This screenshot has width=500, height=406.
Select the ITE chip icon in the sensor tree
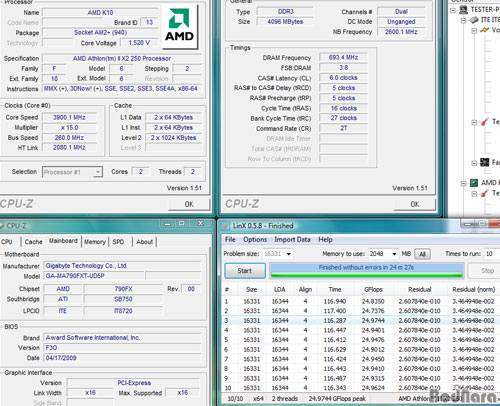coord(474,20)
